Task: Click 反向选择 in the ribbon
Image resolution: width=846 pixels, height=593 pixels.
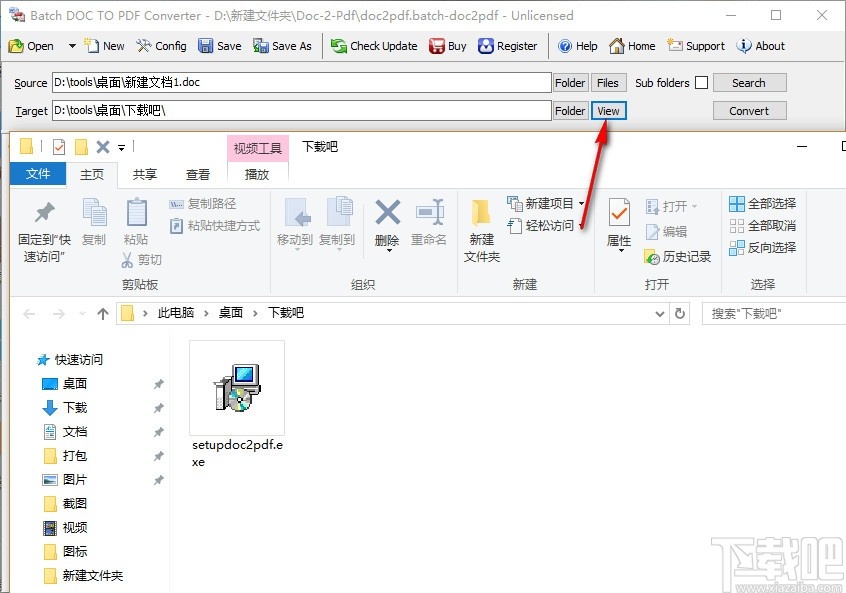Action: 762,248
